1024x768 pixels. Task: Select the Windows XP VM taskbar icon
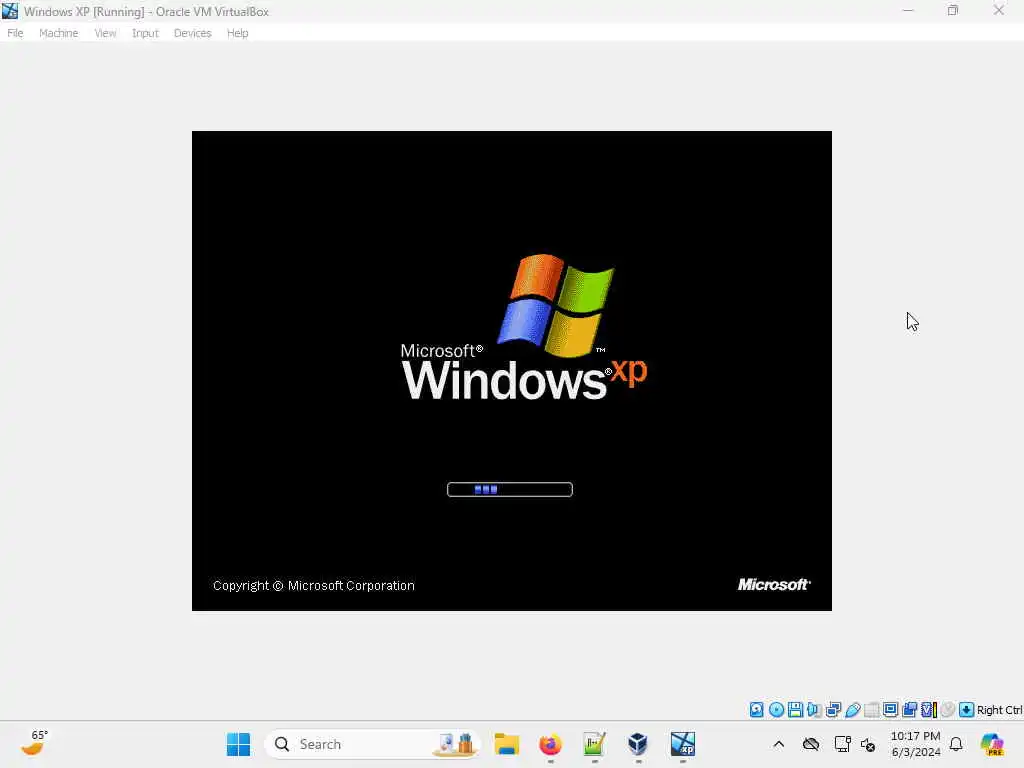682,744
